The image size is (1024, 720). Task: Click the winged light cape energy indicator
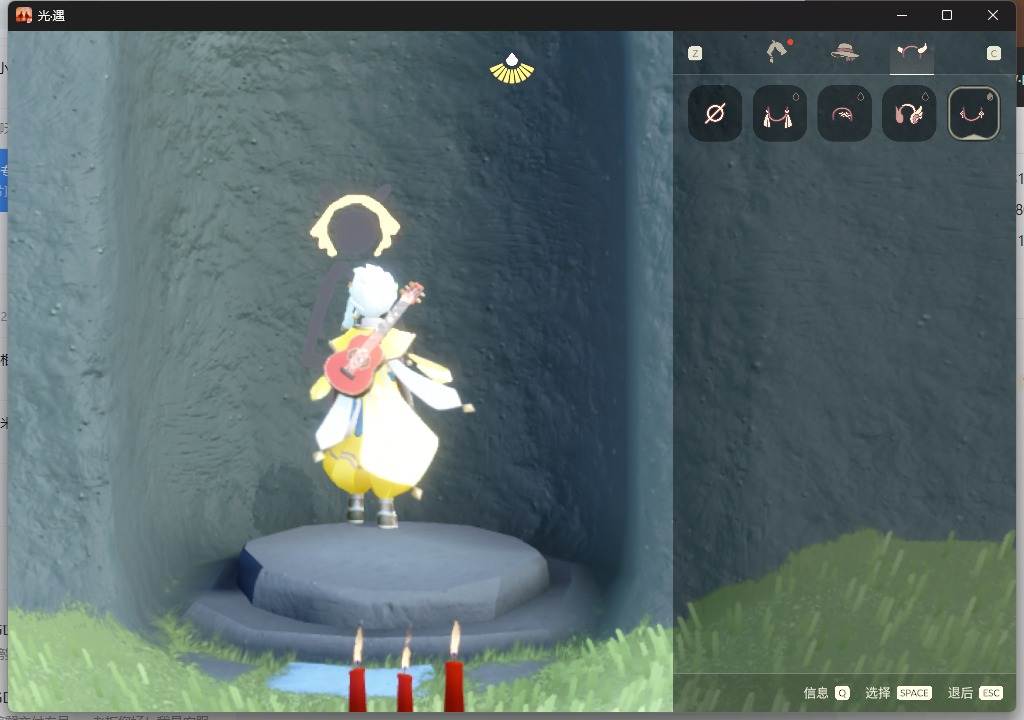(512, 69)
